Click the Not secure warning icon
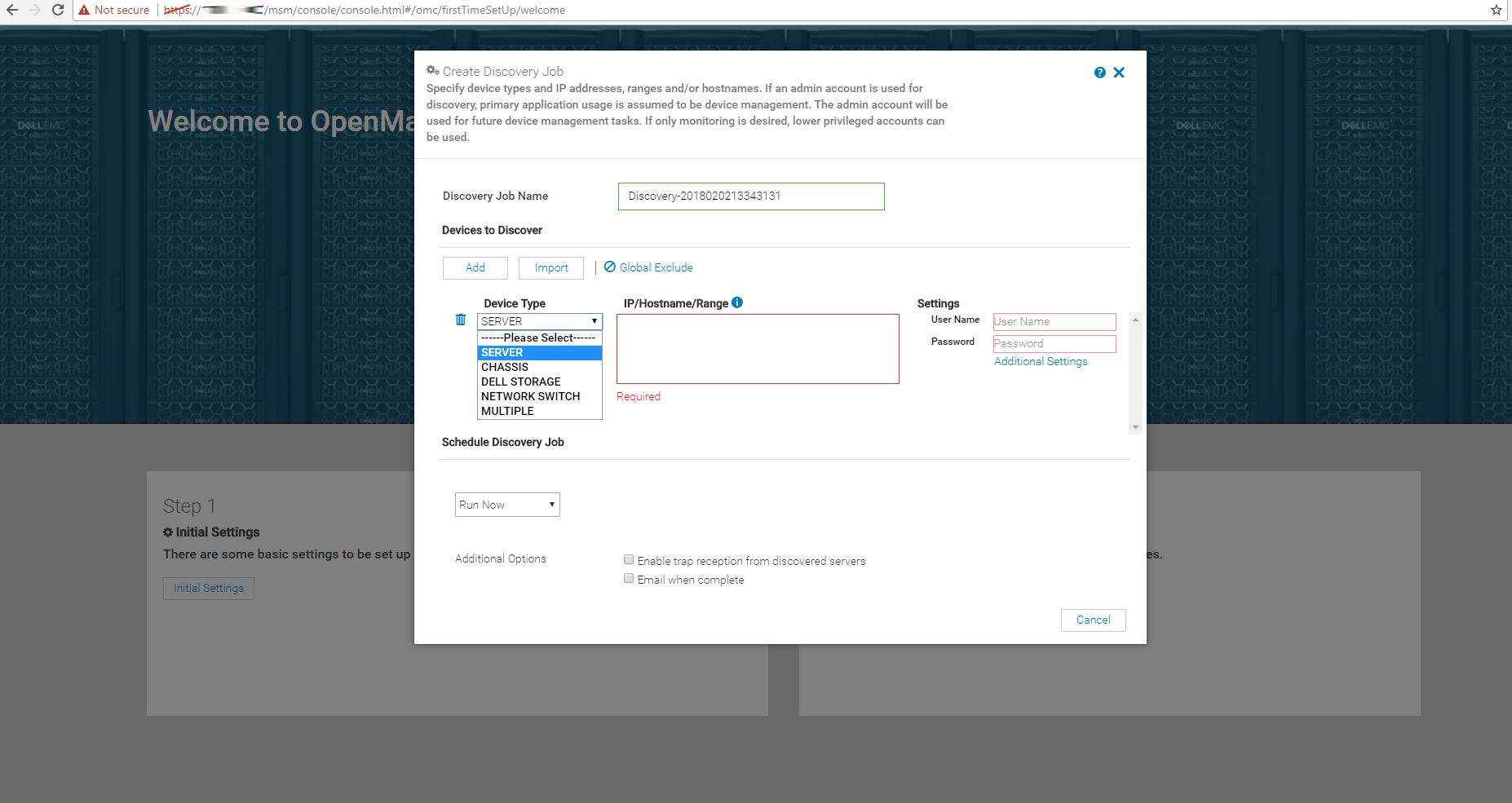Image resolution: width=1512 pixels, height=803 pixels. pyautogui.click(x=84, y=10)
